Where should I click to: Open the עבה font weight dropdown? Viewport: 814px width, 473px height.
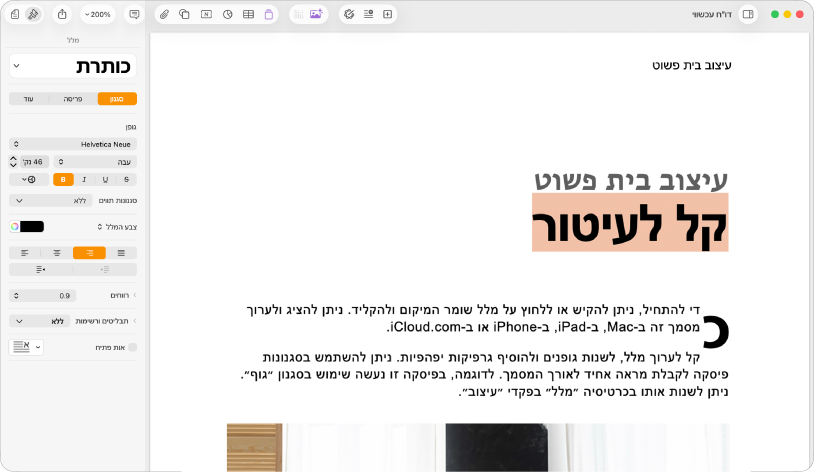pos(95,162)
